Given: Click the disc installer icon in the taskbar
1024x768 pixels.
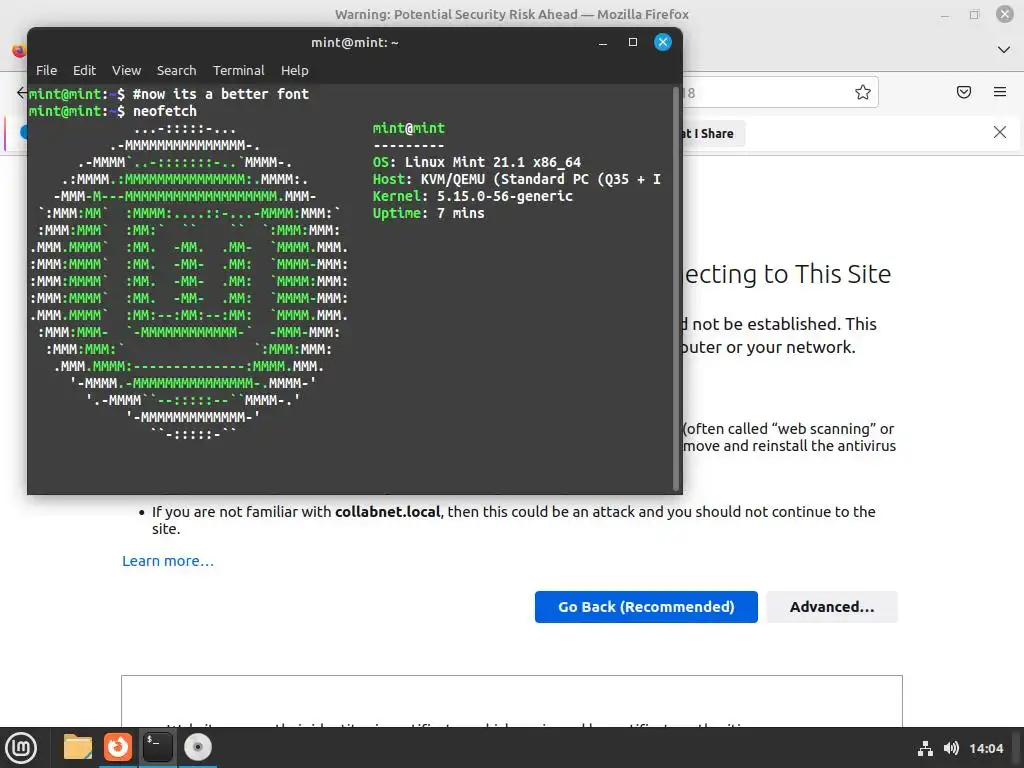Looking at the screenshot, I should tap(197, 747).
